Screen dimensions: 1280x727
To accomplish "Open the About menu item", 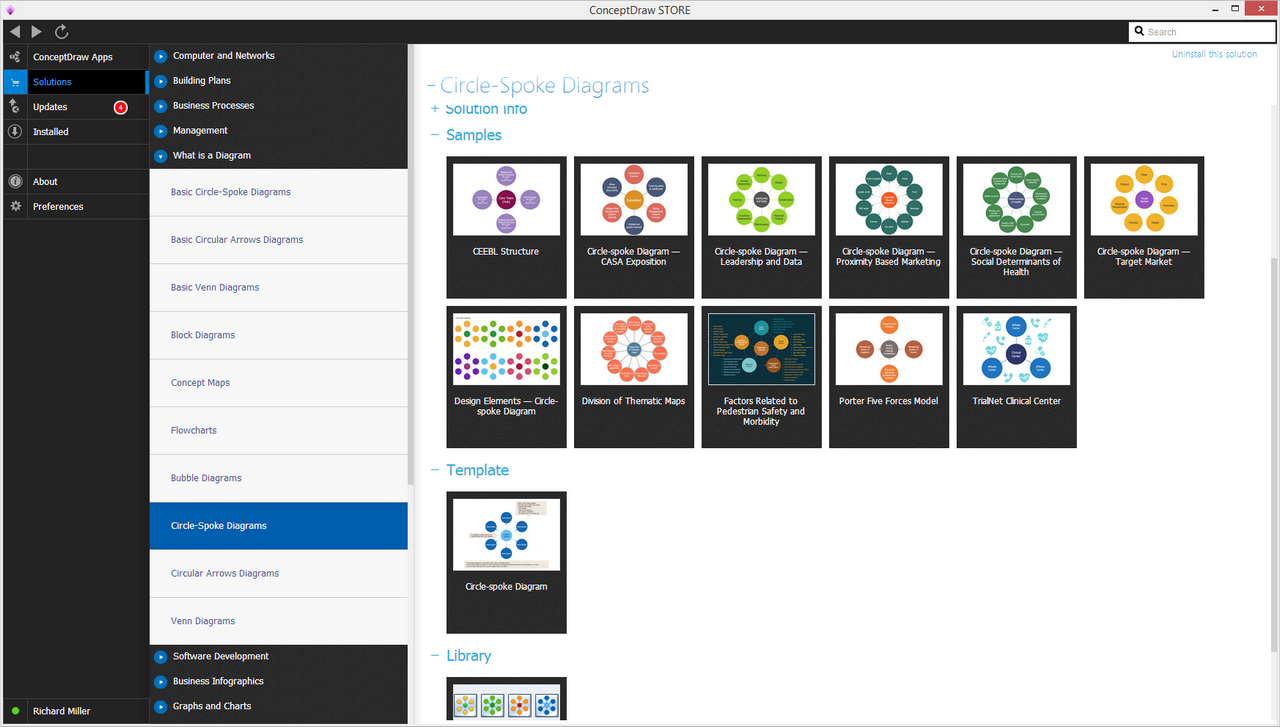I will click(76, 182).
